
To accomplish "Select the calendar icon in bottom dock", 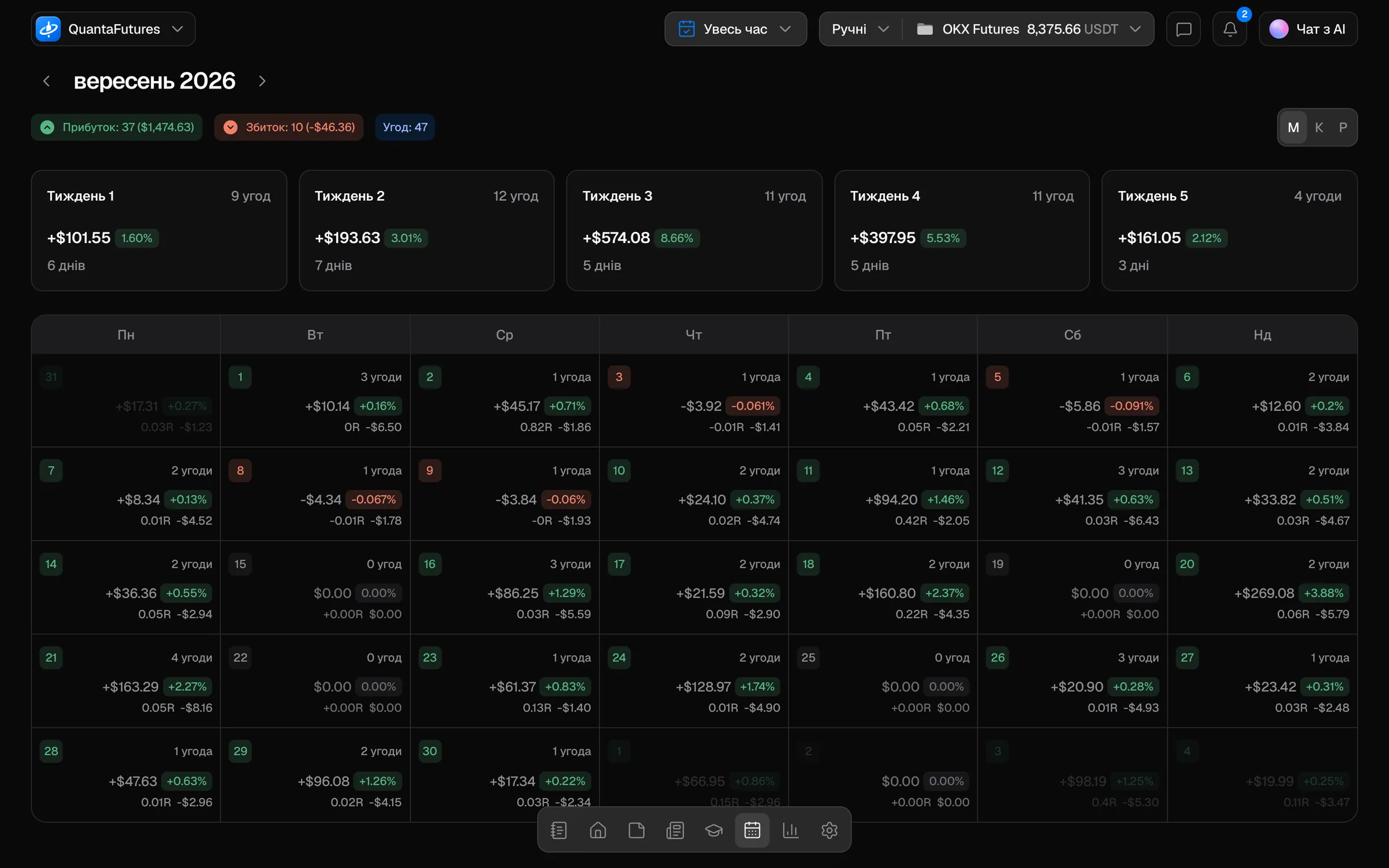I will coord(752,830).
